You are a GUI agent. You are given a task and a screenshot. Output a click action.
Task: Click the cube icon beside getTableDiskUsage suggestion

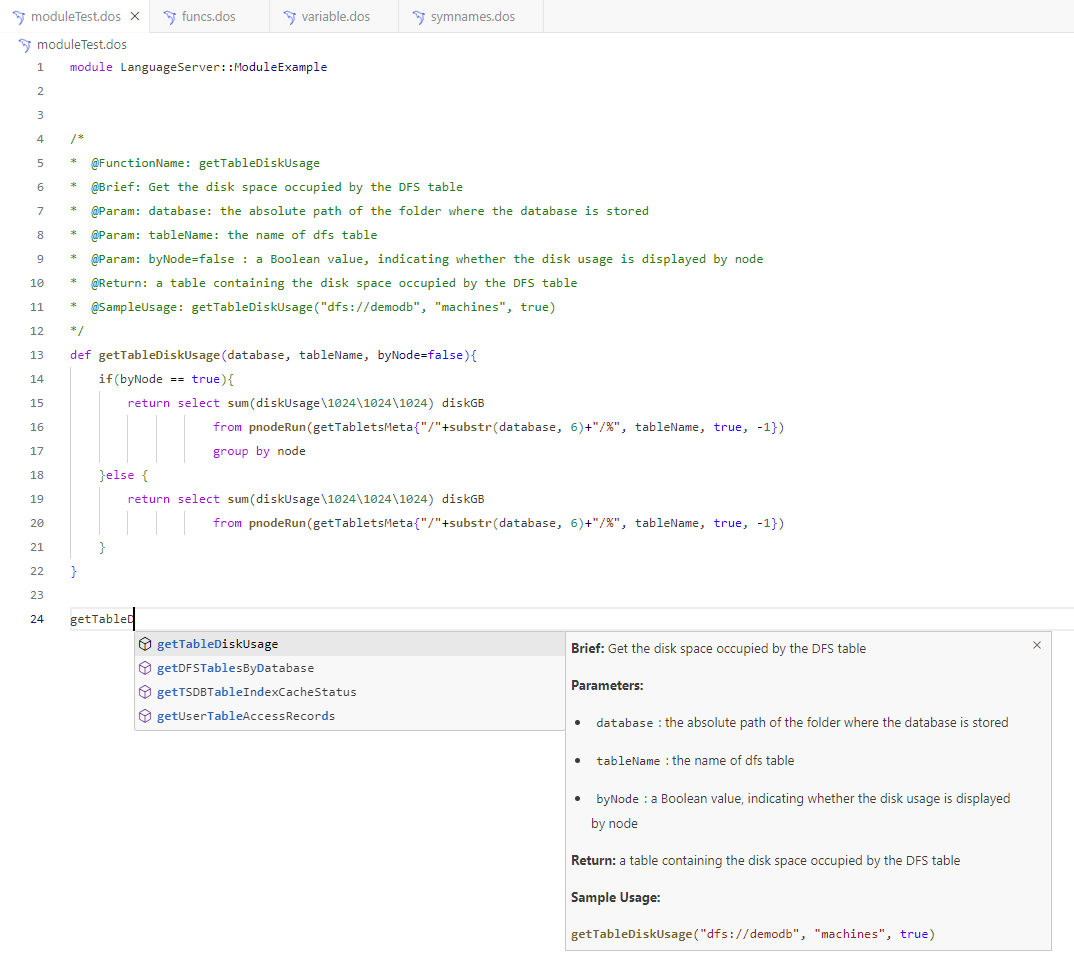pos(145,644)
